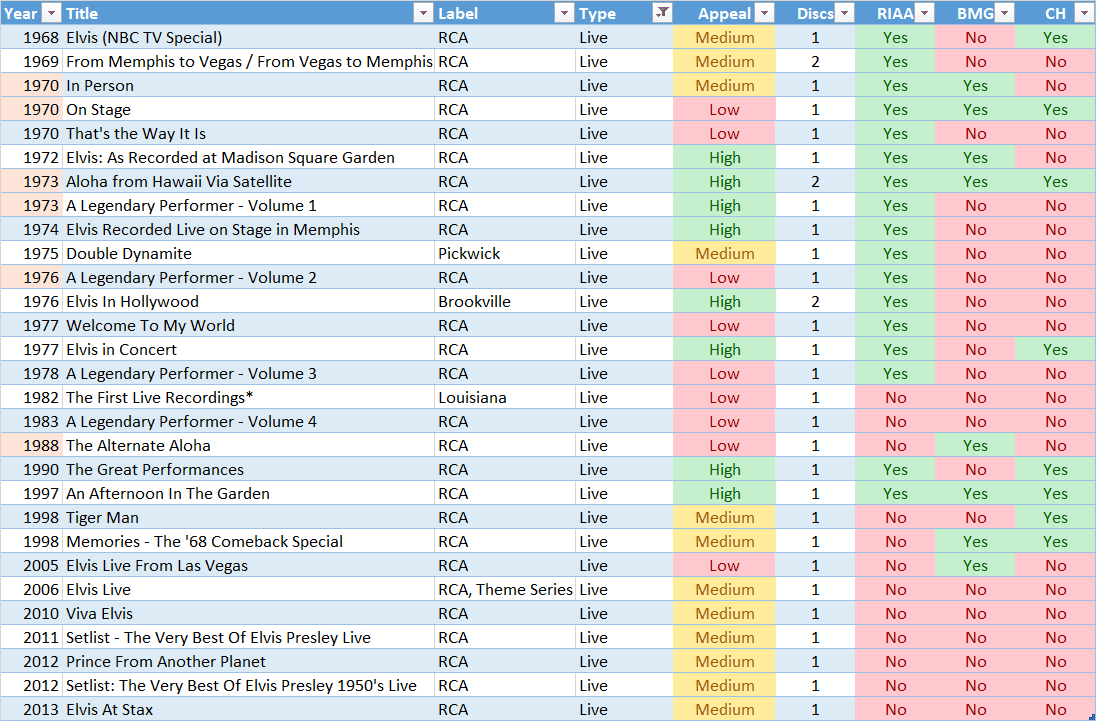Open the BMG column filter dropdown
This screenshot has width=1096, height=721.
click(1004, 13)
